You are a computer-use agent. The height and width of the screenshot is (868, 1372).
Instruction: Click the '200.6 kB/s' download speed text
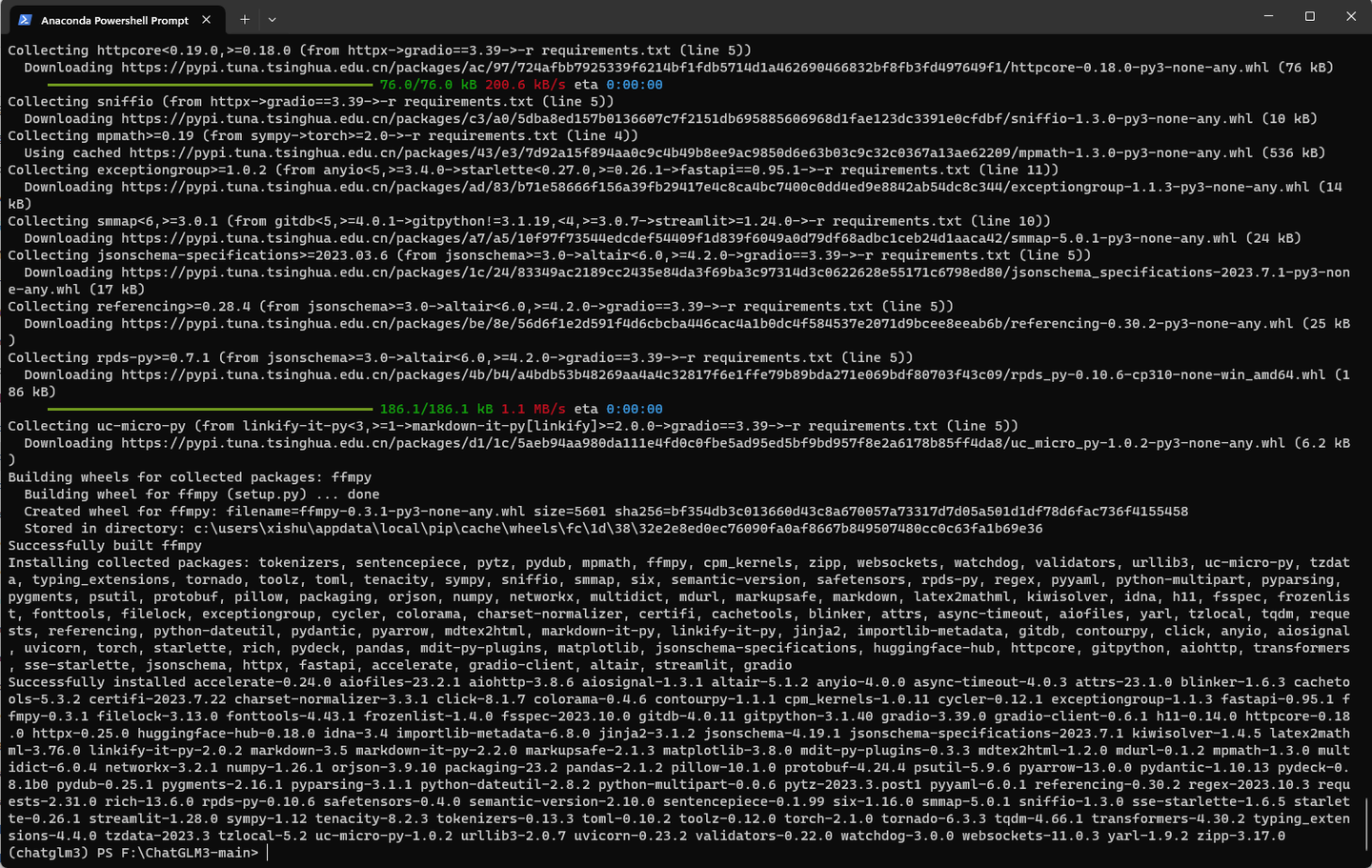click(x=525, y=85)
